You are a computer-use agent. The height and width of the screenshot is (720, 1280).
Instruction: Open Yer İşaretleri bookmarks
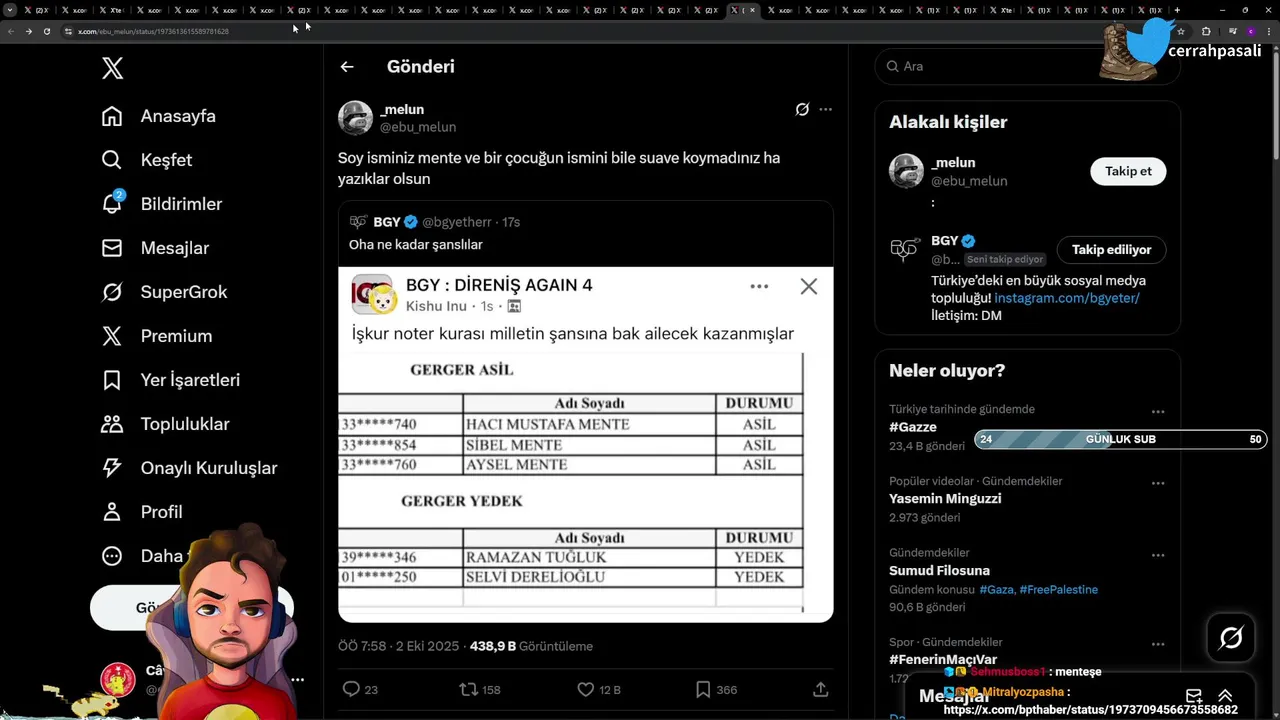click(x=170, y=380)
